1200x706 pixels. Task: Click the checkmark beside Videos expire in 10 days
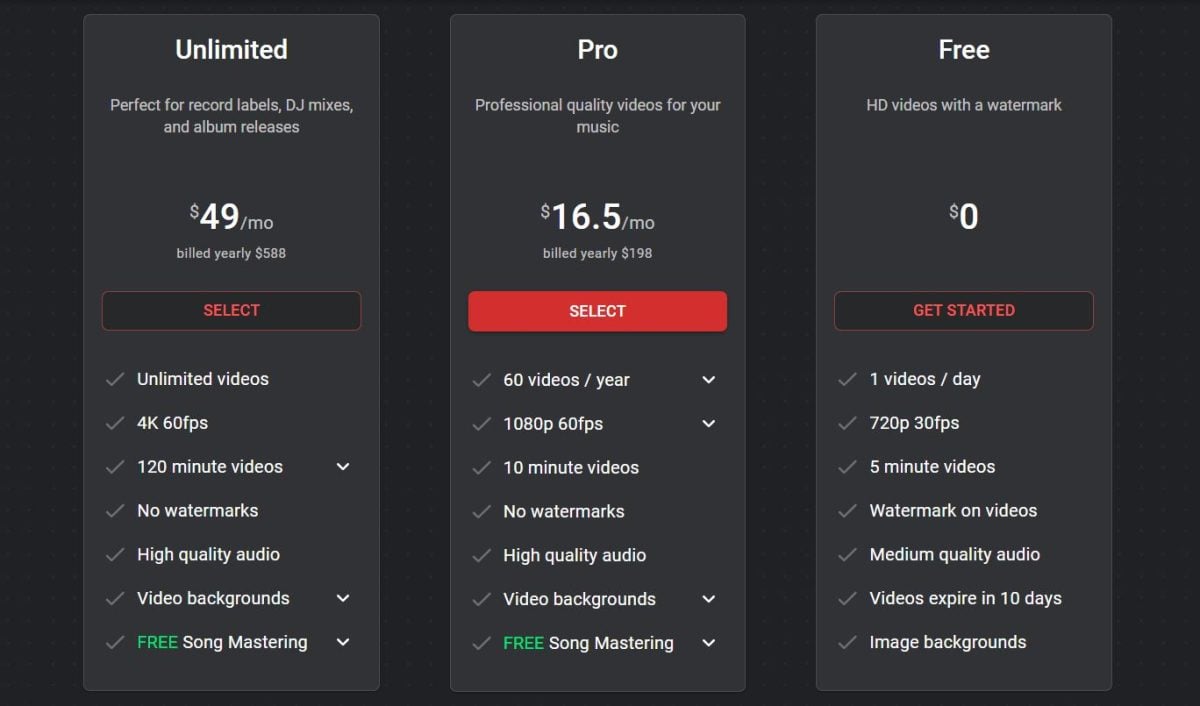pyautogui.click(x=848, y=598)
